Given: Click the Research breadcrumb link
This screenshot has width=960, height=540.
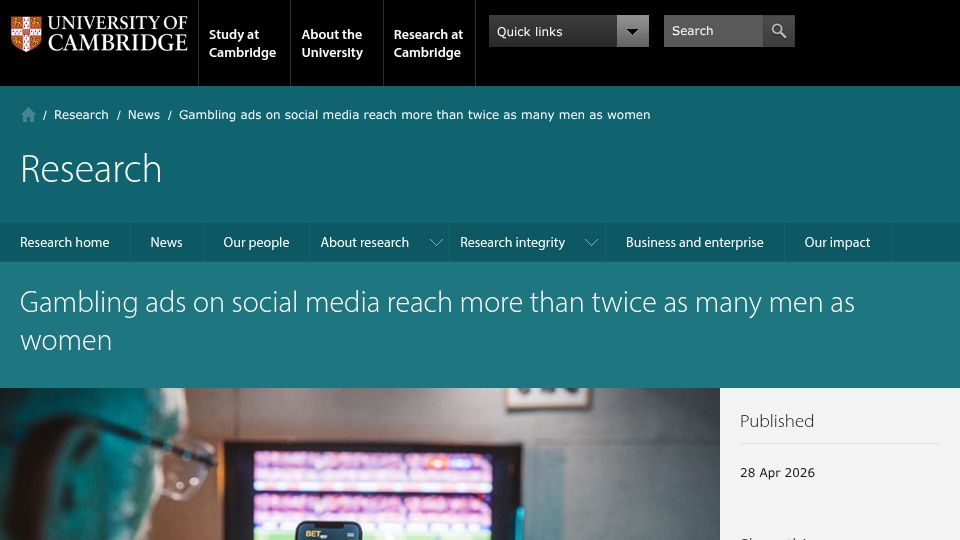Looking at the screenshot, I should pyautogui.click(x=81, y=115).
